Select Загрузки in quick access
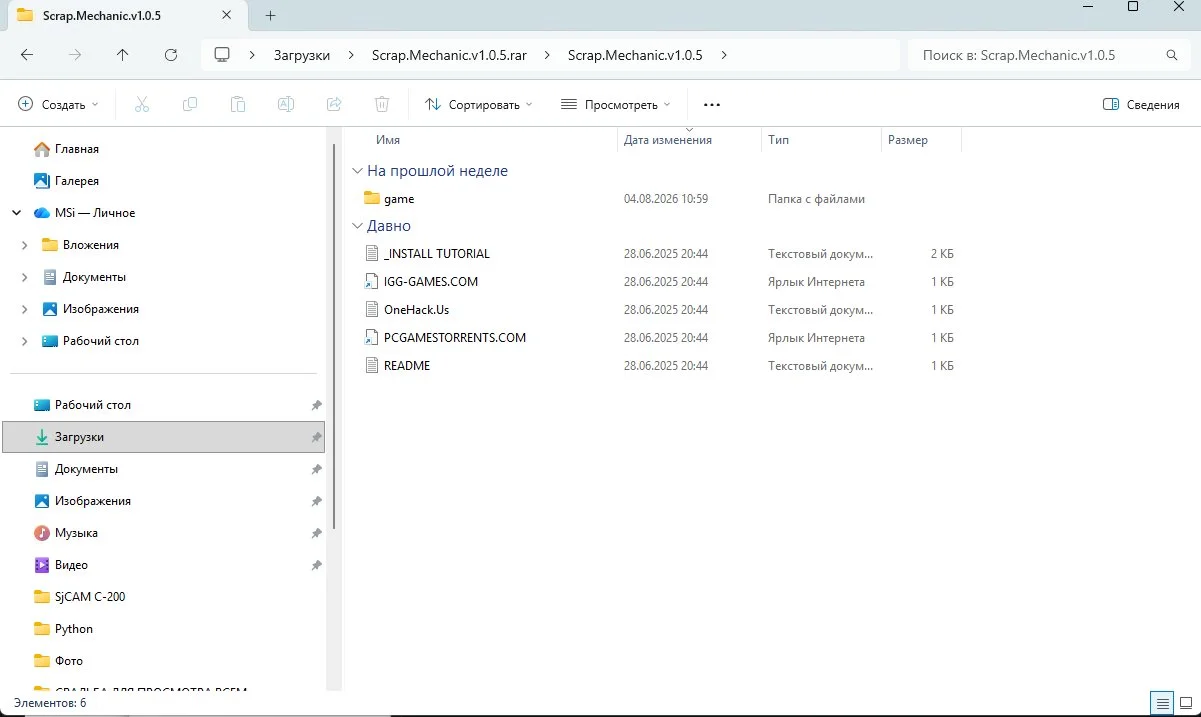 point(163,437)
